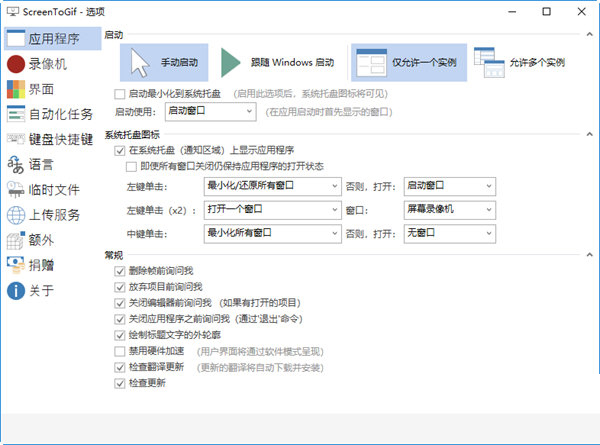This screenshot has width=600, height=445.
Task: Open 左键单击 row's 否则打开 dropdown
Action: [x=450, y=186]
